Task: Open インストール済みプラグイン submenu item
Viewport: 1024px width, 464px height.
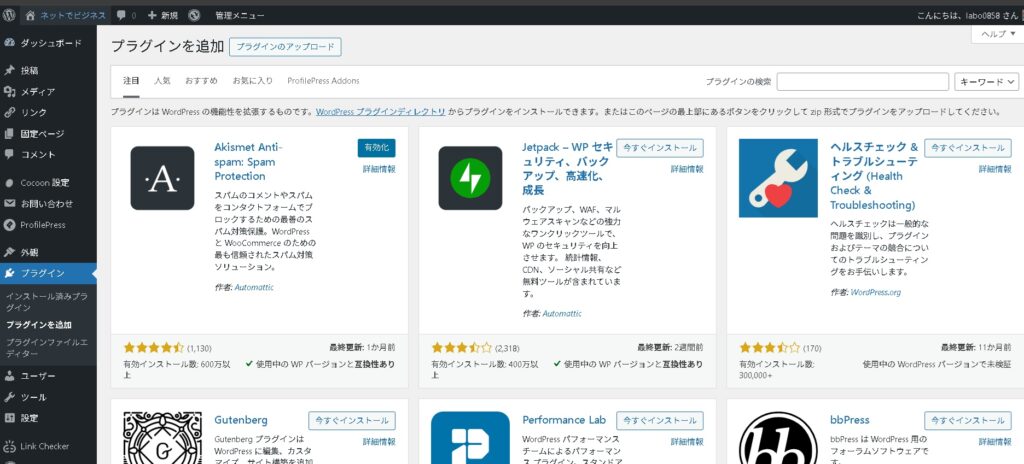Action: point(46,301)
